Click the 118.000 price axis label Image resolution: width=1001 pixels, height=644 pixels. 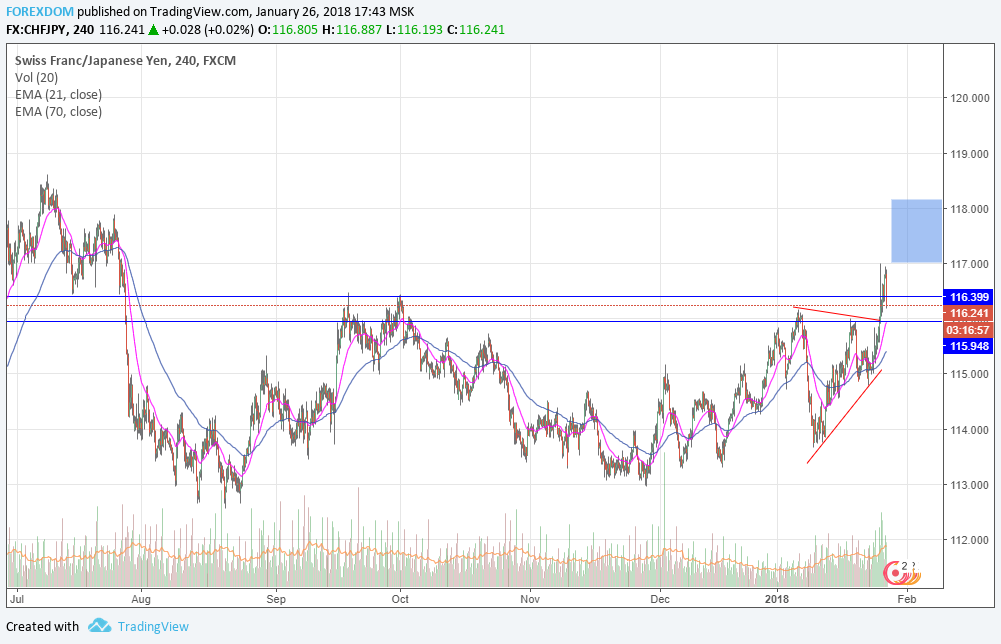pyautogui.click(x=970, y=209)
